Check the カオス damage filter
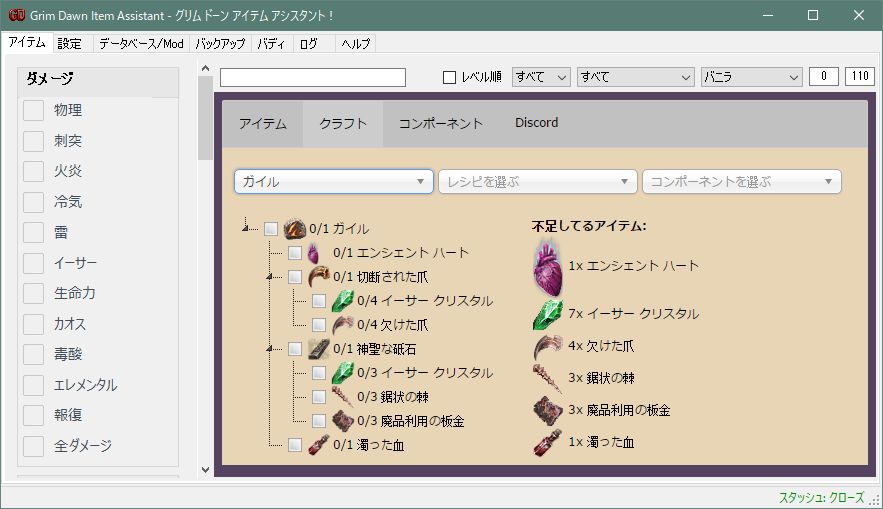883x509 pixels. coord(33,324)
